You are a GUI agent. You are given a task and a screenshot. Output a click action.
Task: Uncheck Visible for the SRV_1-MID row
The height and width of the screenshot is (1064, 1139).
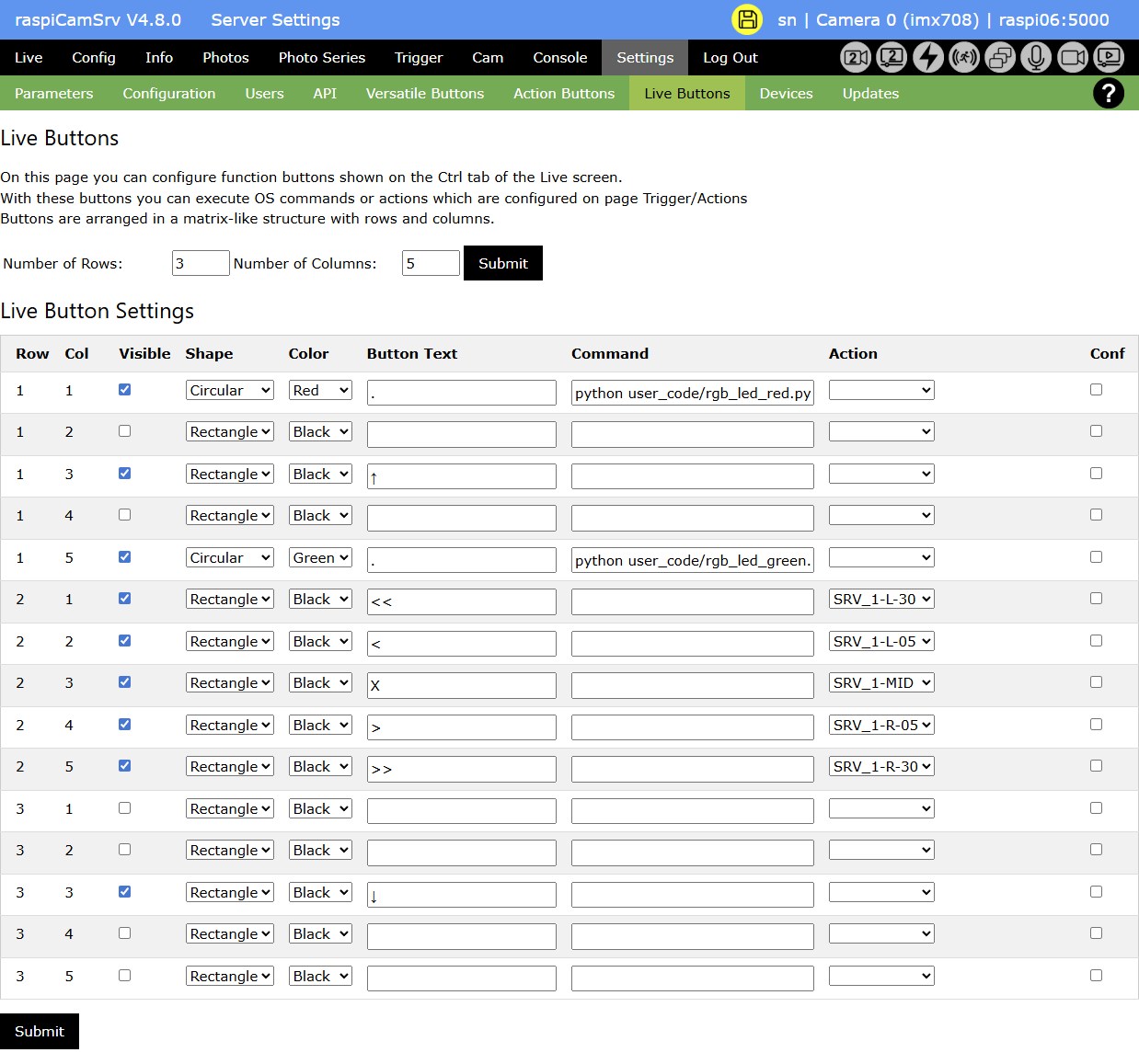[x=125, y=682]
